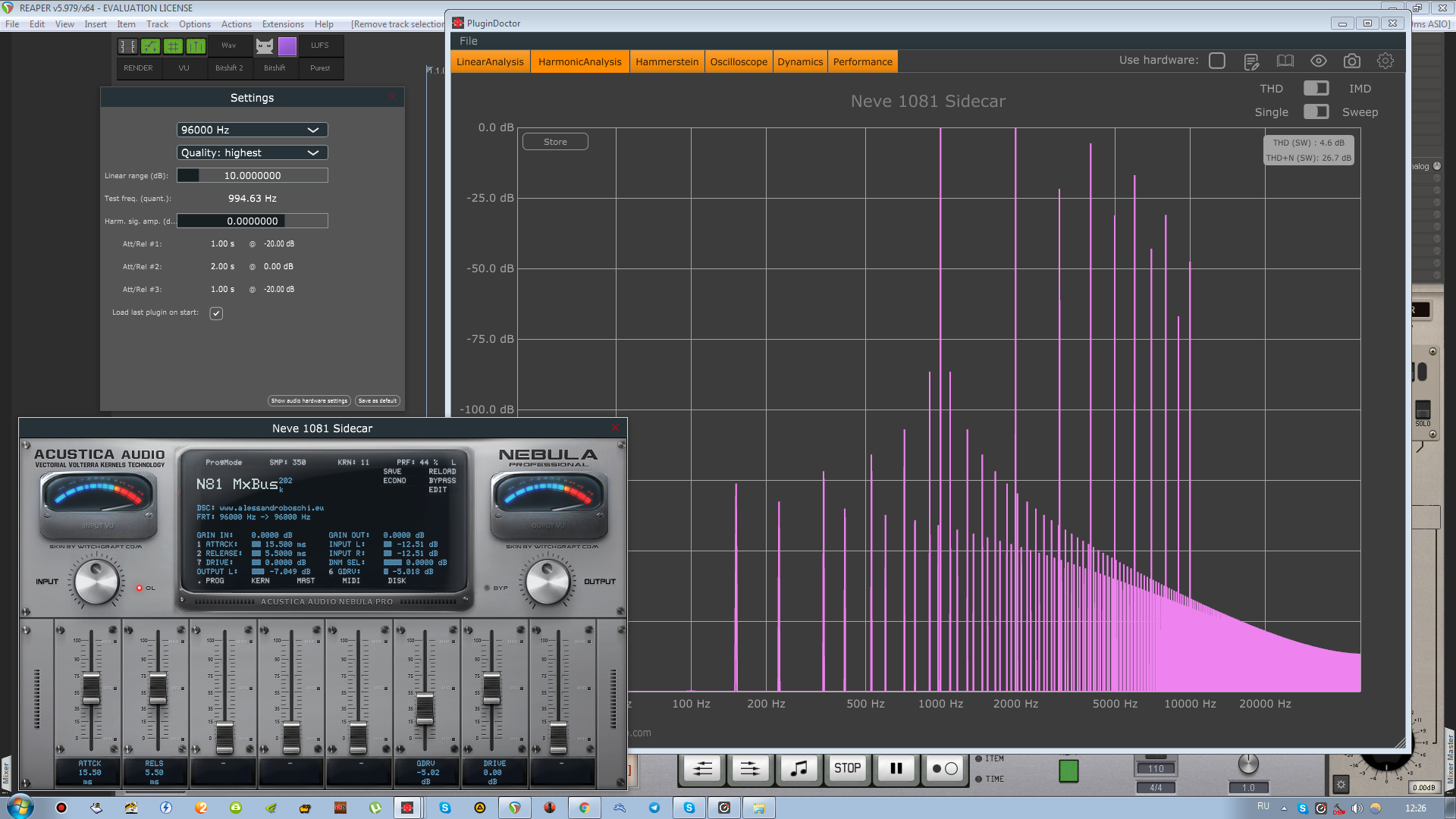This screenshot has height=819, width=1456.
Task: Switch to the HarmonicAnalysis tab
Action: [x=579, y=61]
